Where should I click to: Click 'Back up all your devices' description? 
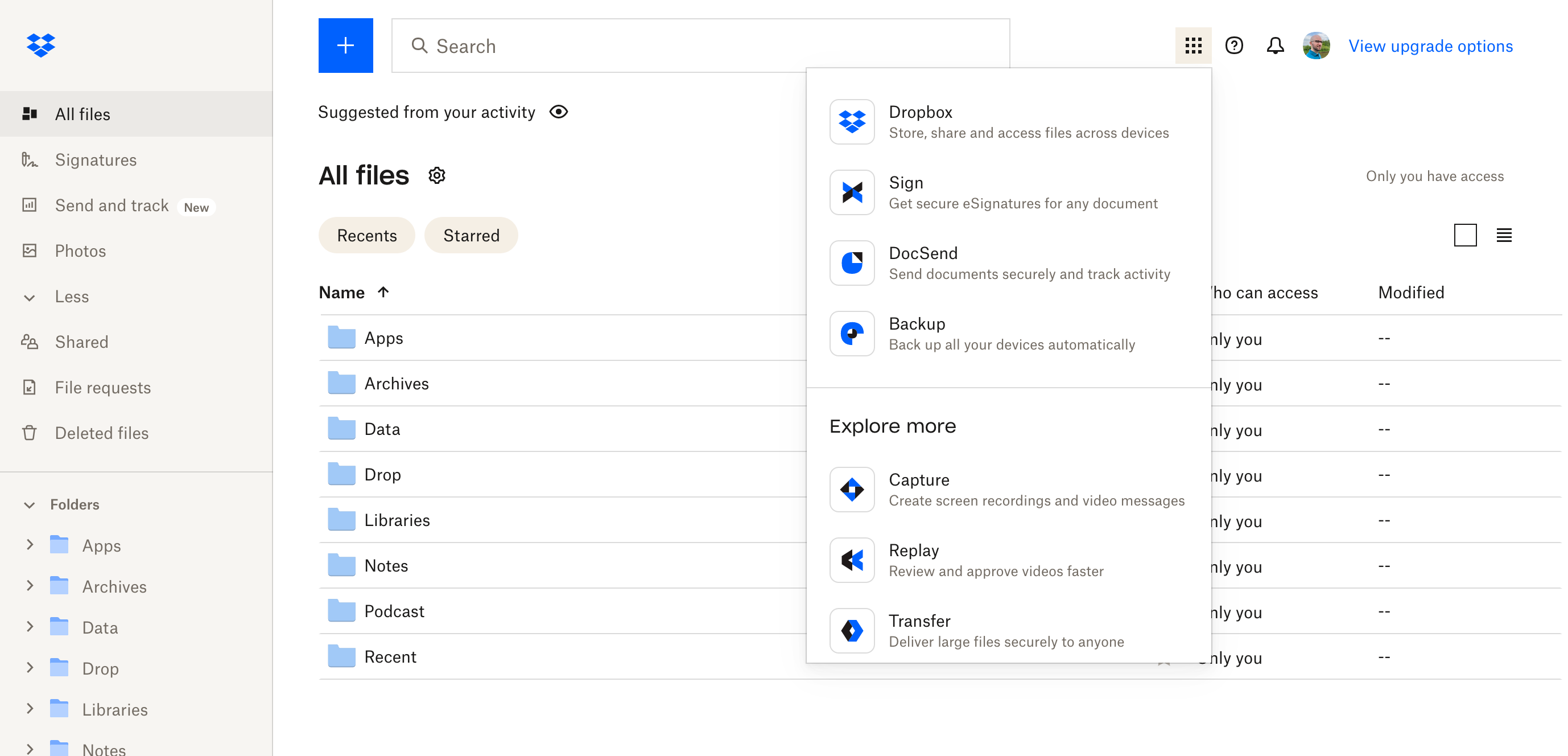coord(1012,345)
